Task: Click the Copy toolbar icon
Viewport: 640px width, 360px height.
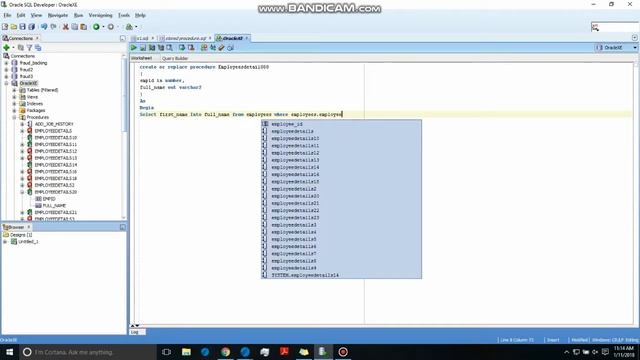Action: click(74, 27)
